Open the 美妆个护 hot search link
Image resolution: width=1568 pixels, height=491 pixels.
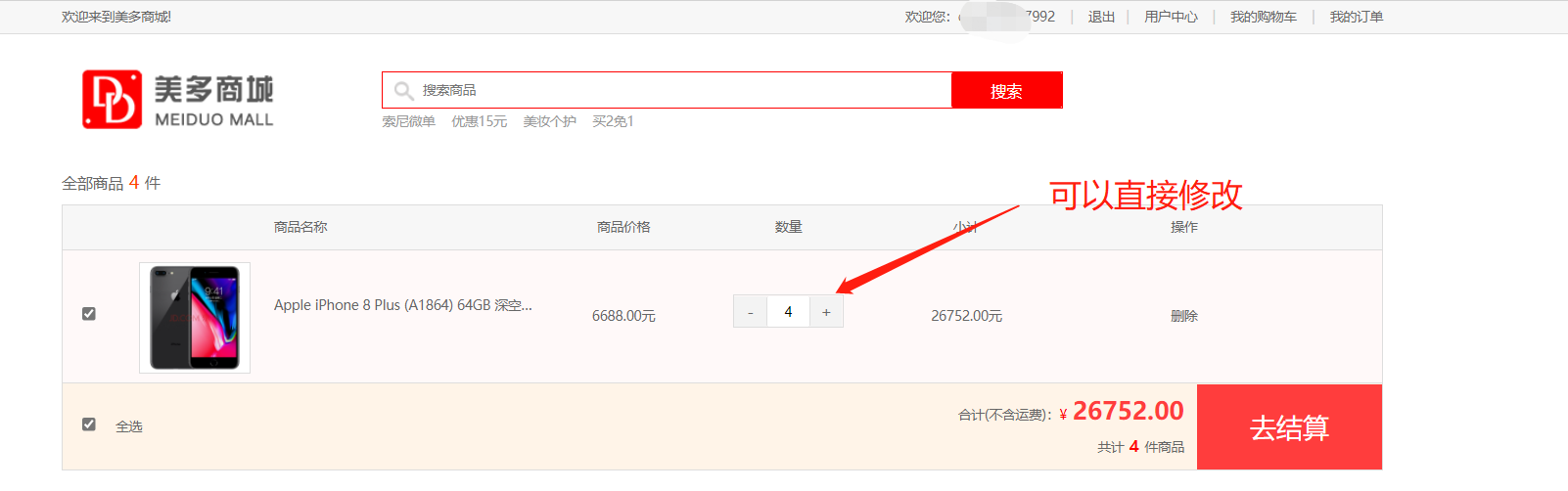coord(549,121)
